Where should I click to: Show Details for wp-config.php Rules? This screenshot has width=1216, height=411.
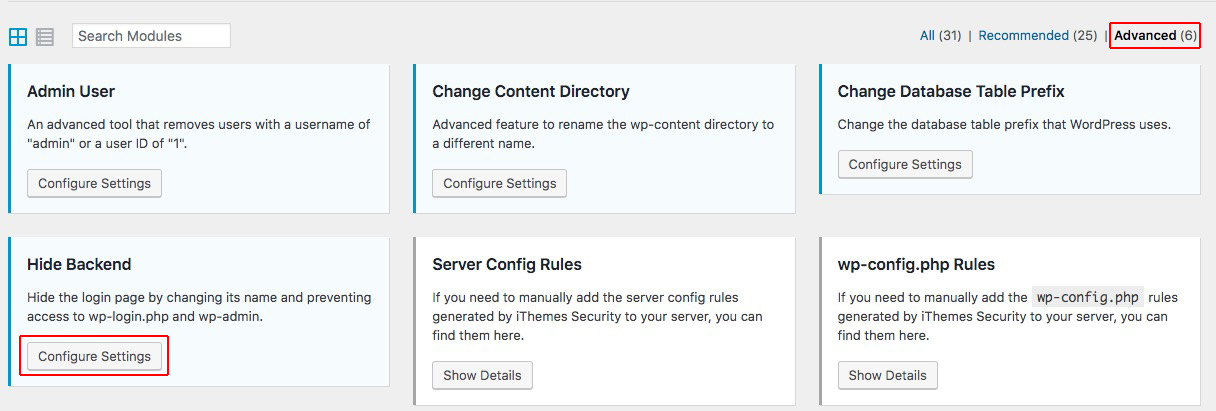tap(888, 376)
